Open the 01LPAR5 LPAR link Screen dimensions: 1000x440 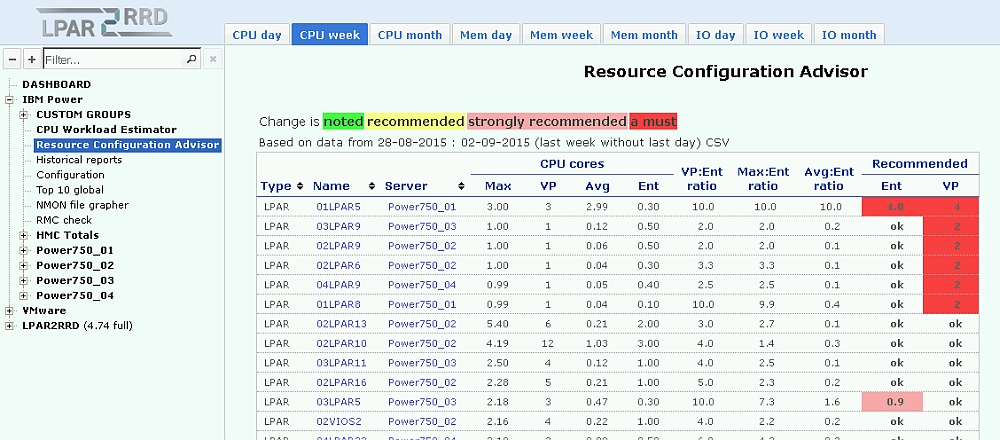click(338, 207)
